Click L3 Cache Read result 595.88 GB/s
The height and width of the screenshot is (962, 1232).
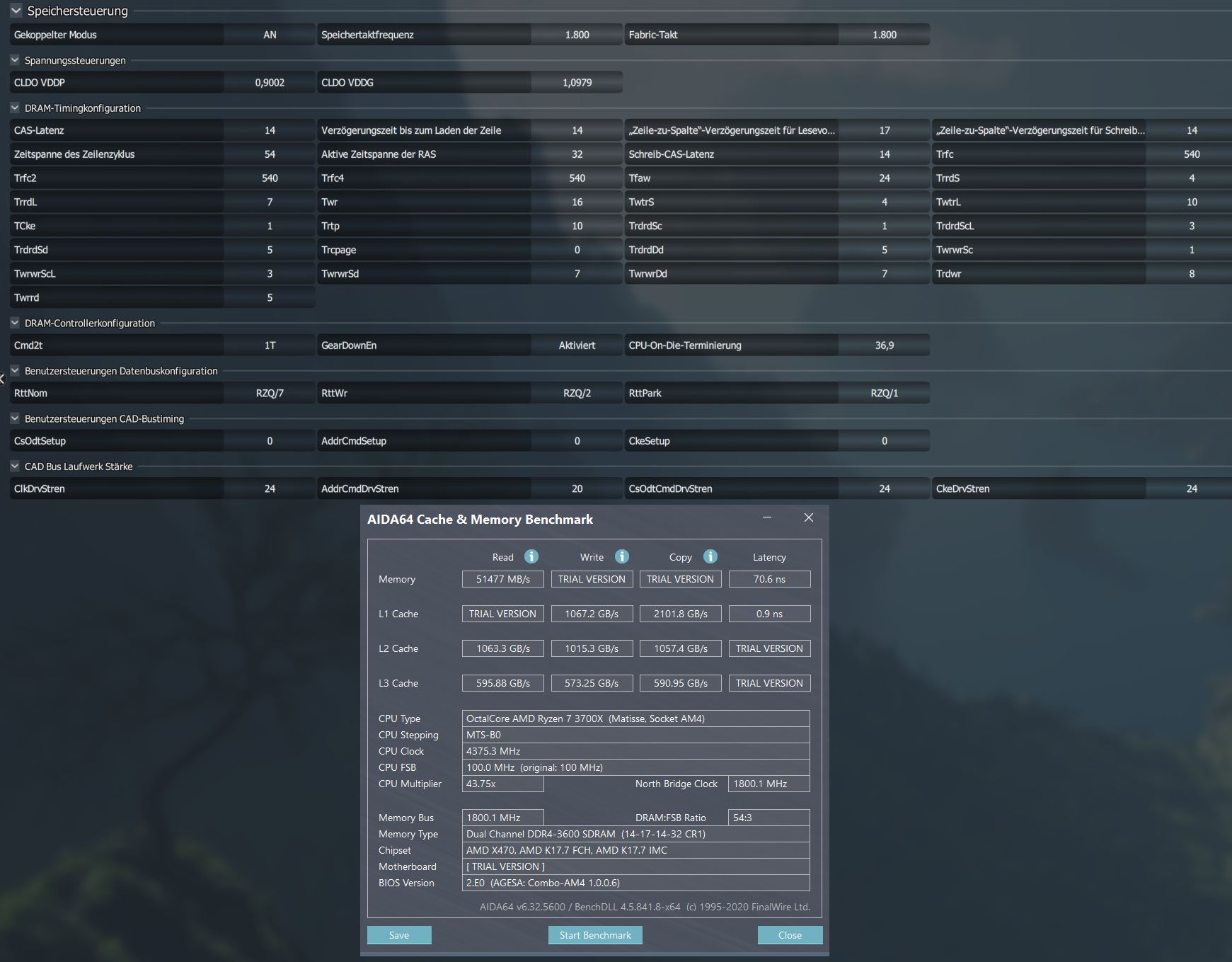pos(503,683)
